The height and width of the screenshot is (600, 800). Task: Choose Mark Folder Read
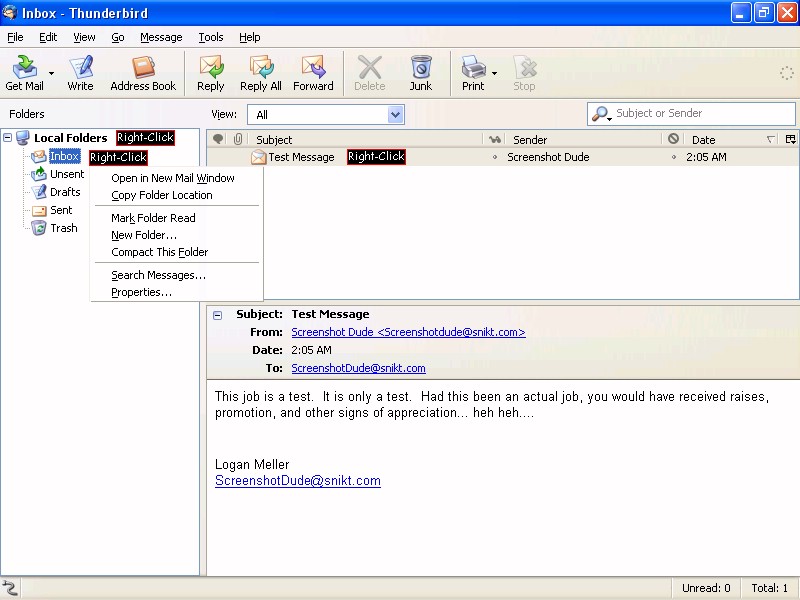tap(177, 218)
